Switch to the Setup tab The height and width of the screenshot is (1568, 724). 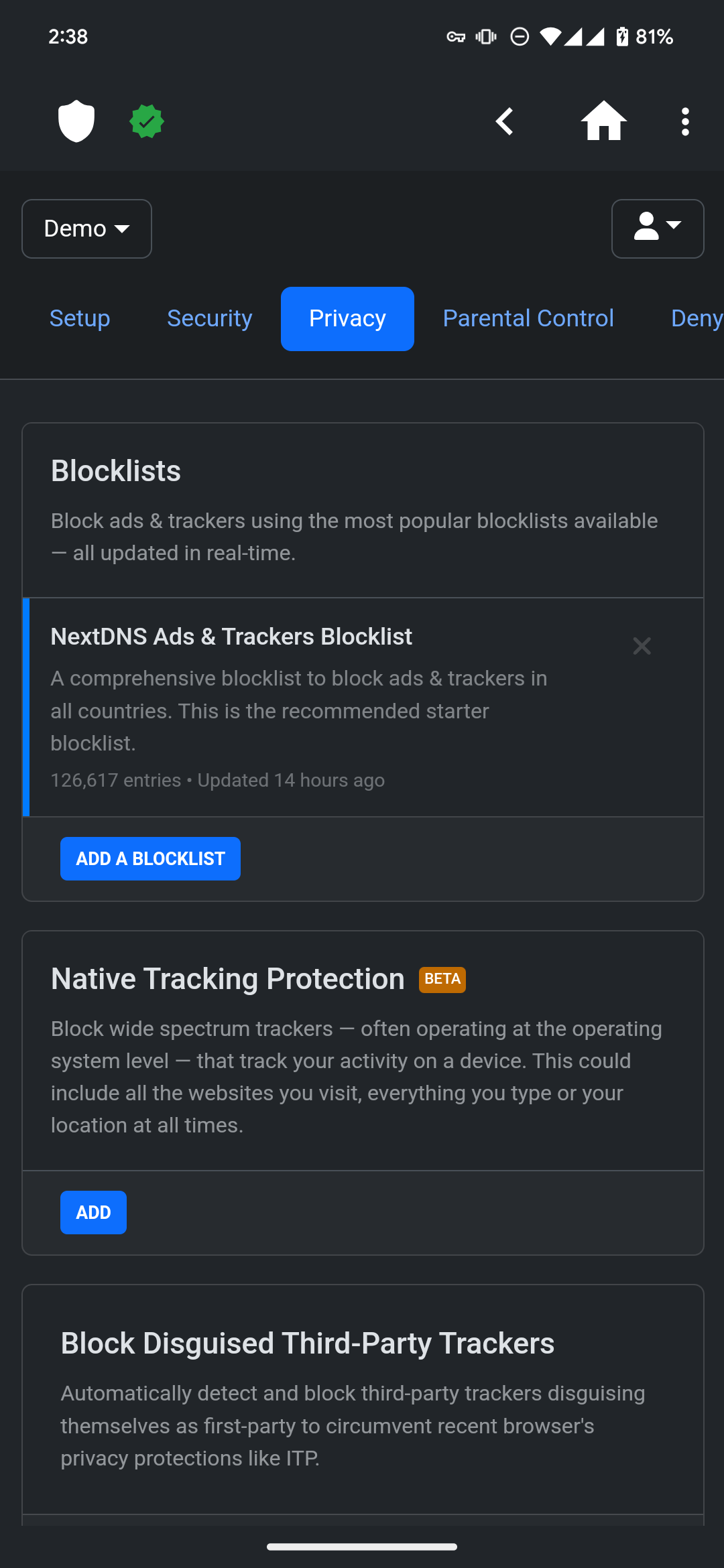[x=80, y=318]
